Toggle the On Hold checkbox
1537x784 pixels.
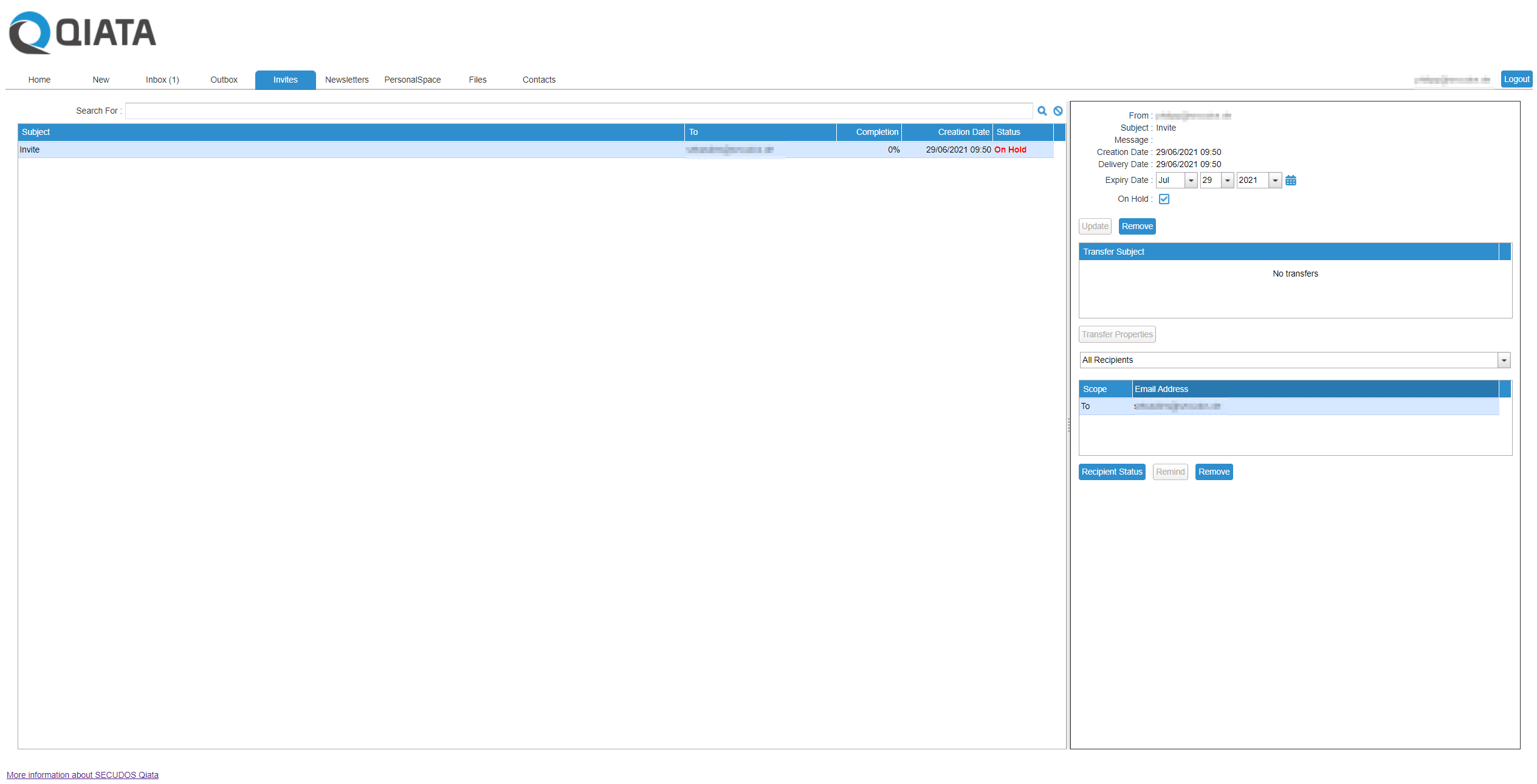[1164, 199]
